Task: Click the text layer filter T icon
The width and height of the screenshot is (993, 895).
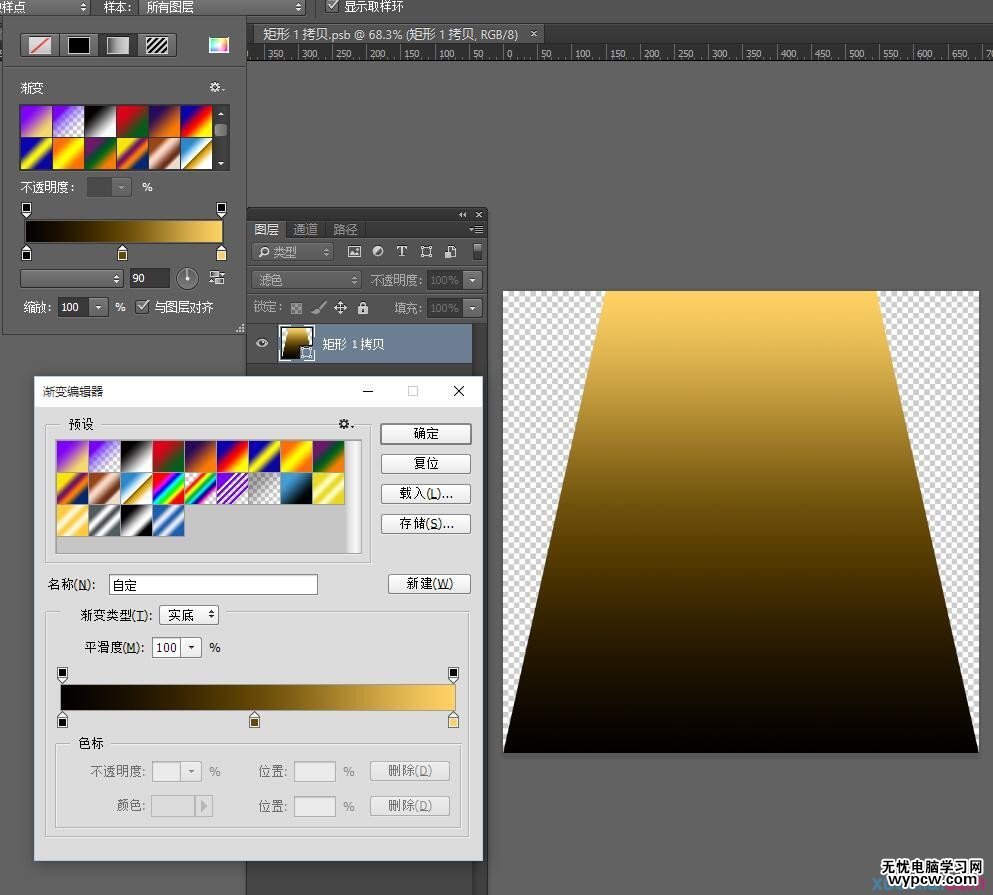Action: 402,251
